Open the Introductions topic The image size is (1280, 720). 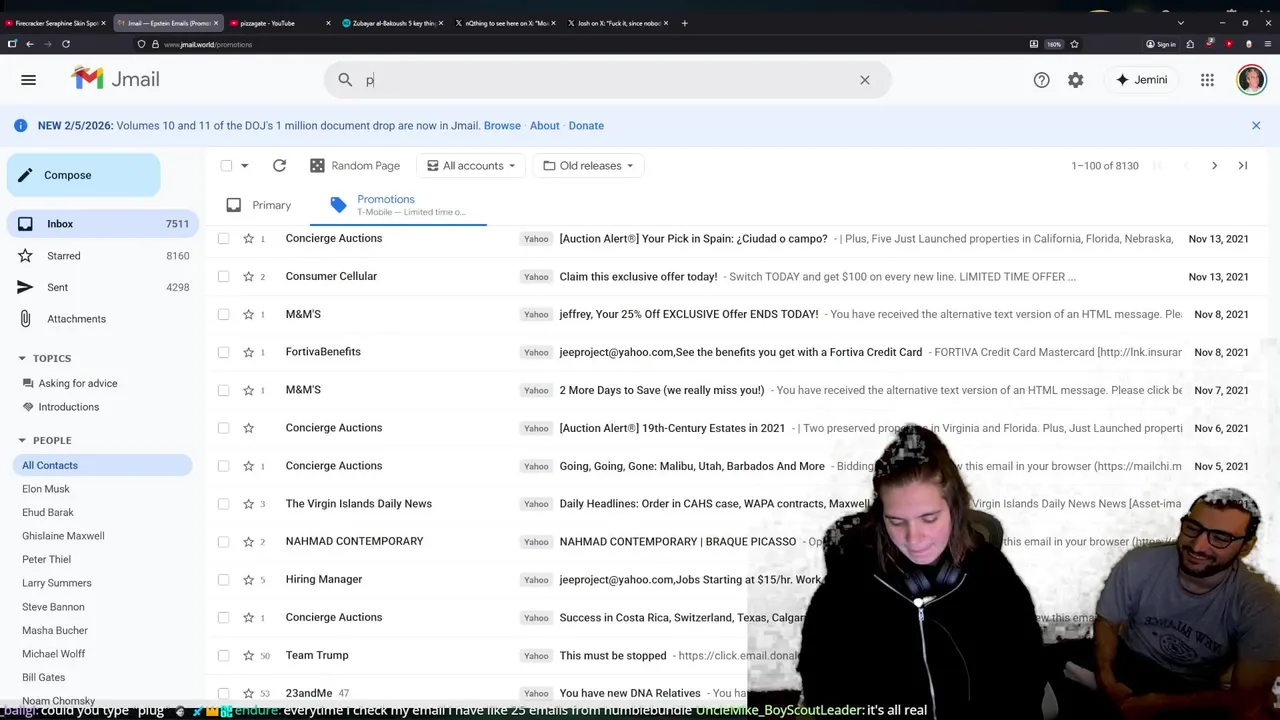pos(69,407)
